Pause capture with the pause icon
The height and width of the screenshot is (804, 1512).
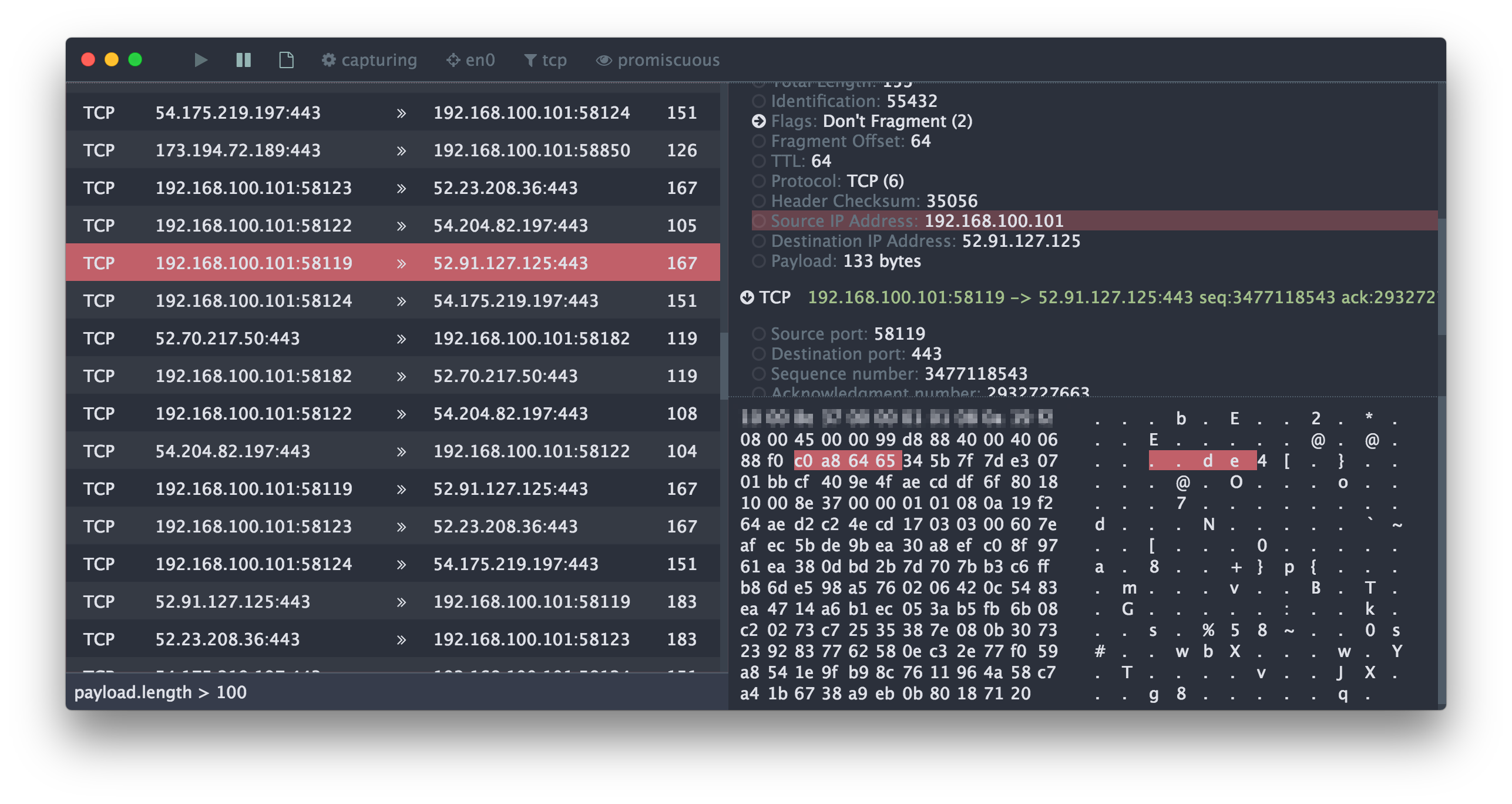(x=243, y=60)
